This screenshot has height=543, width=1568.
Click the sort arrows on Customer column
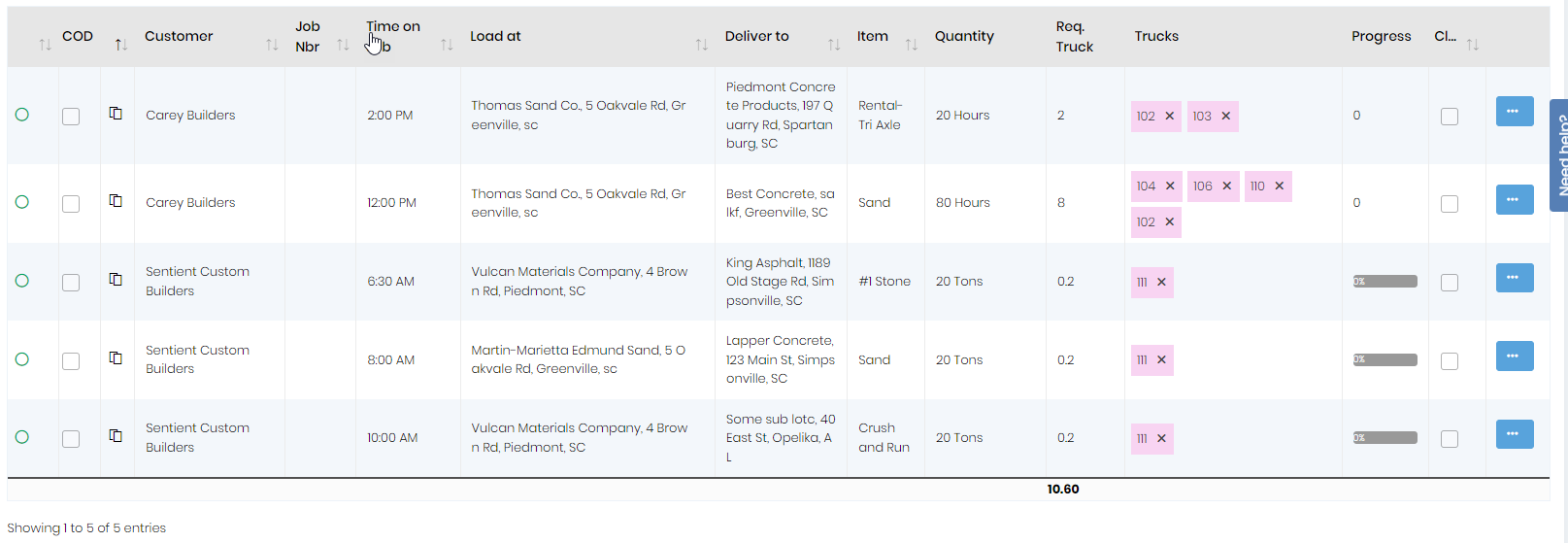[x=272, y=45]
